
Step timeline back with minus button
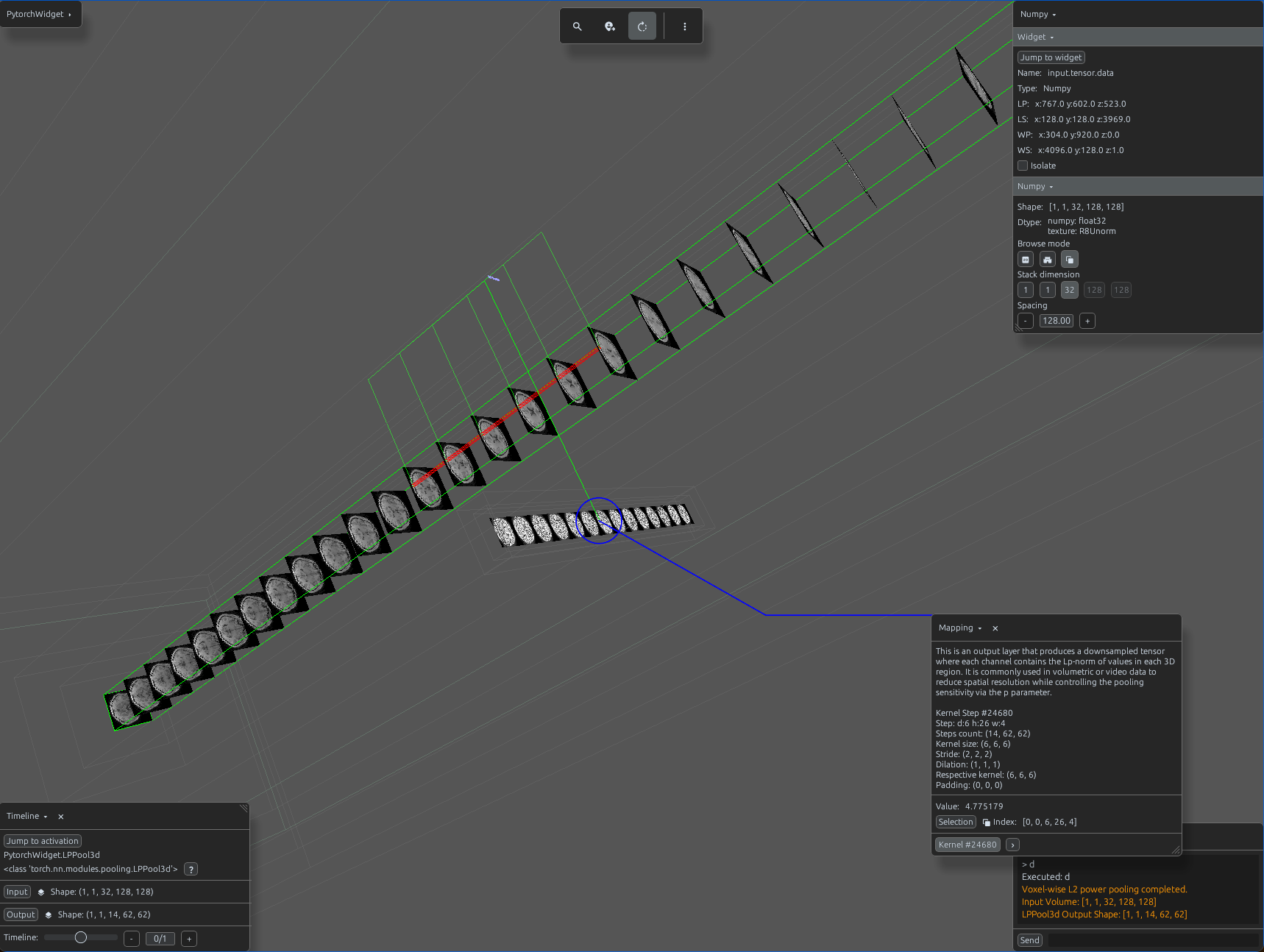pos(132,939)
